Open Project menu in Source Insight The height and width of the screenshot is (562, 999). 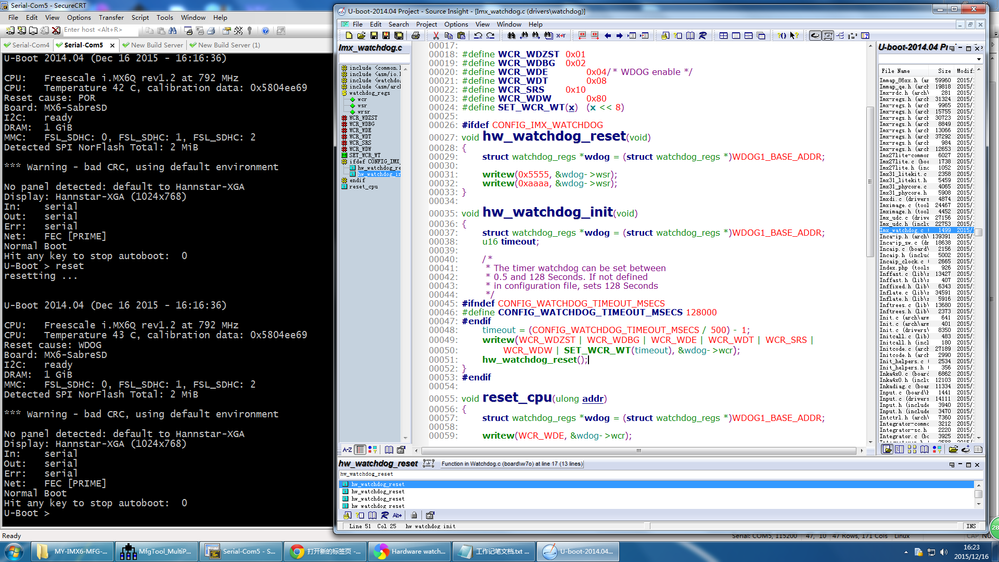point(426,24)
